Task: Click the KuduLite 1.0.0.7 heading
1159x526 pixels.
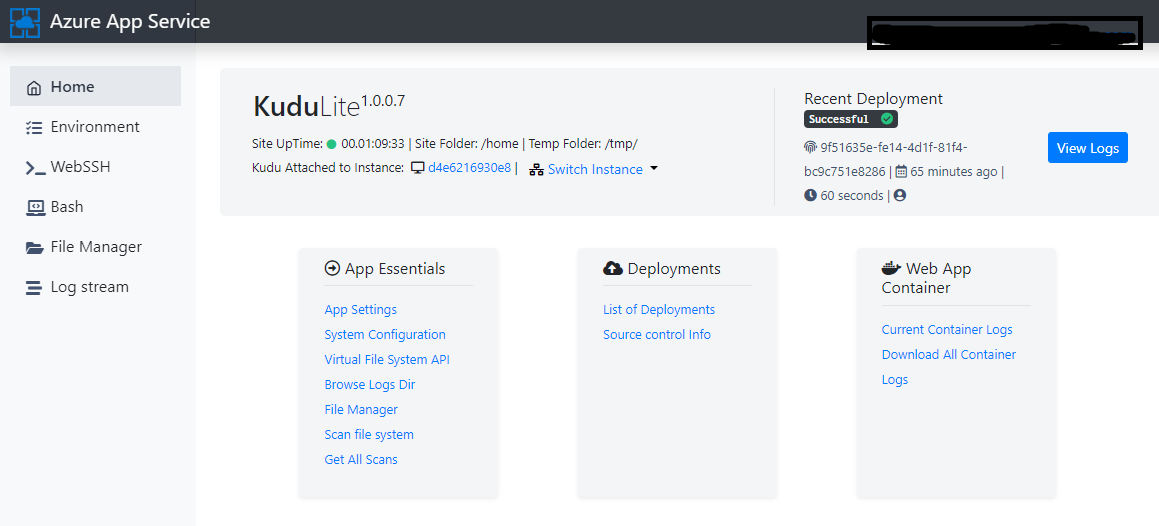Action: 329,106
